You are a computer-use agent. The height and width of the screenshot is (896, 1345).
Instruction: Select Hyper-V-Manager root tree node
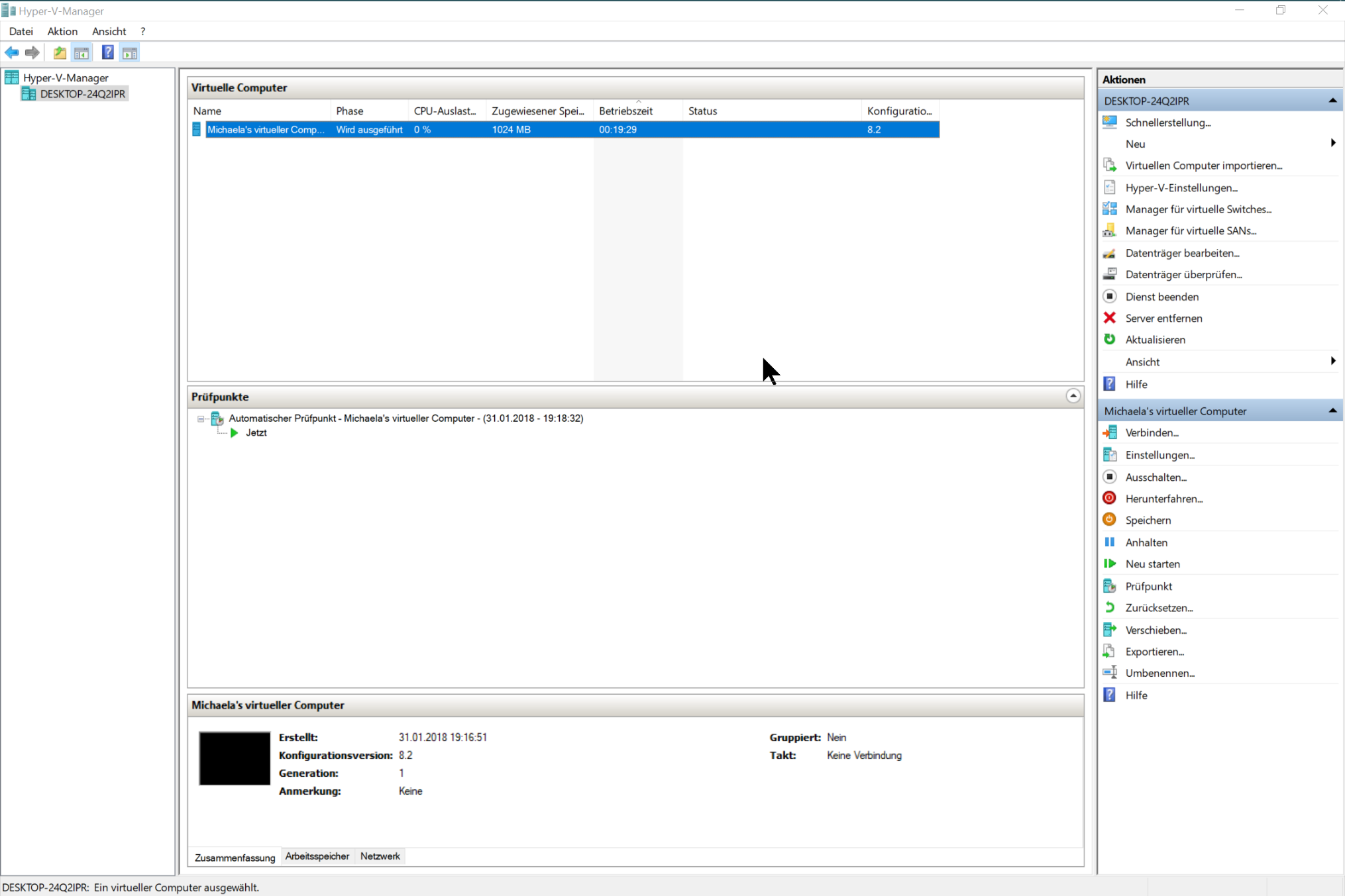point(66,78)
